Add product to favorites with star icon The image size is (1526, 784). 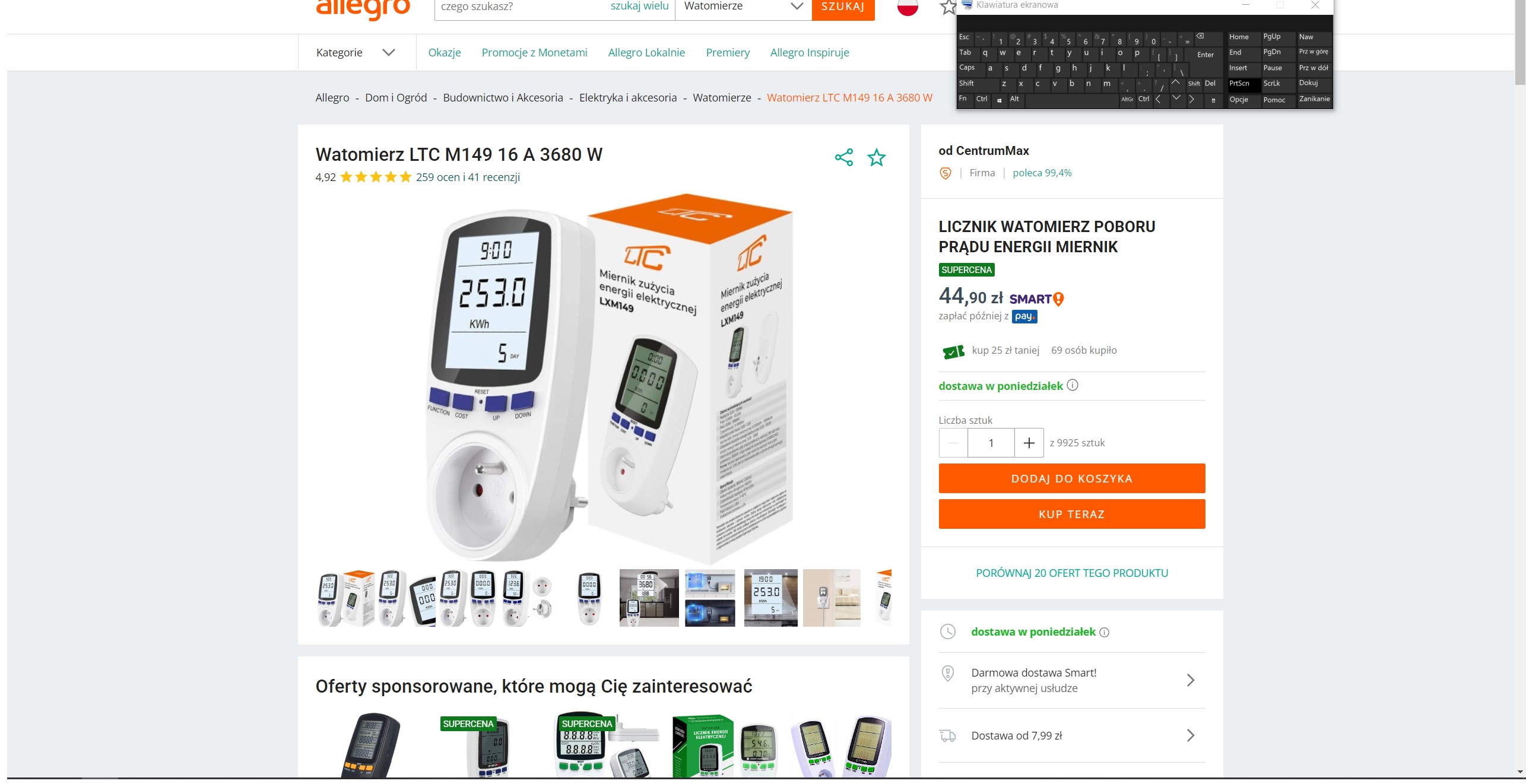pos(876,157)
